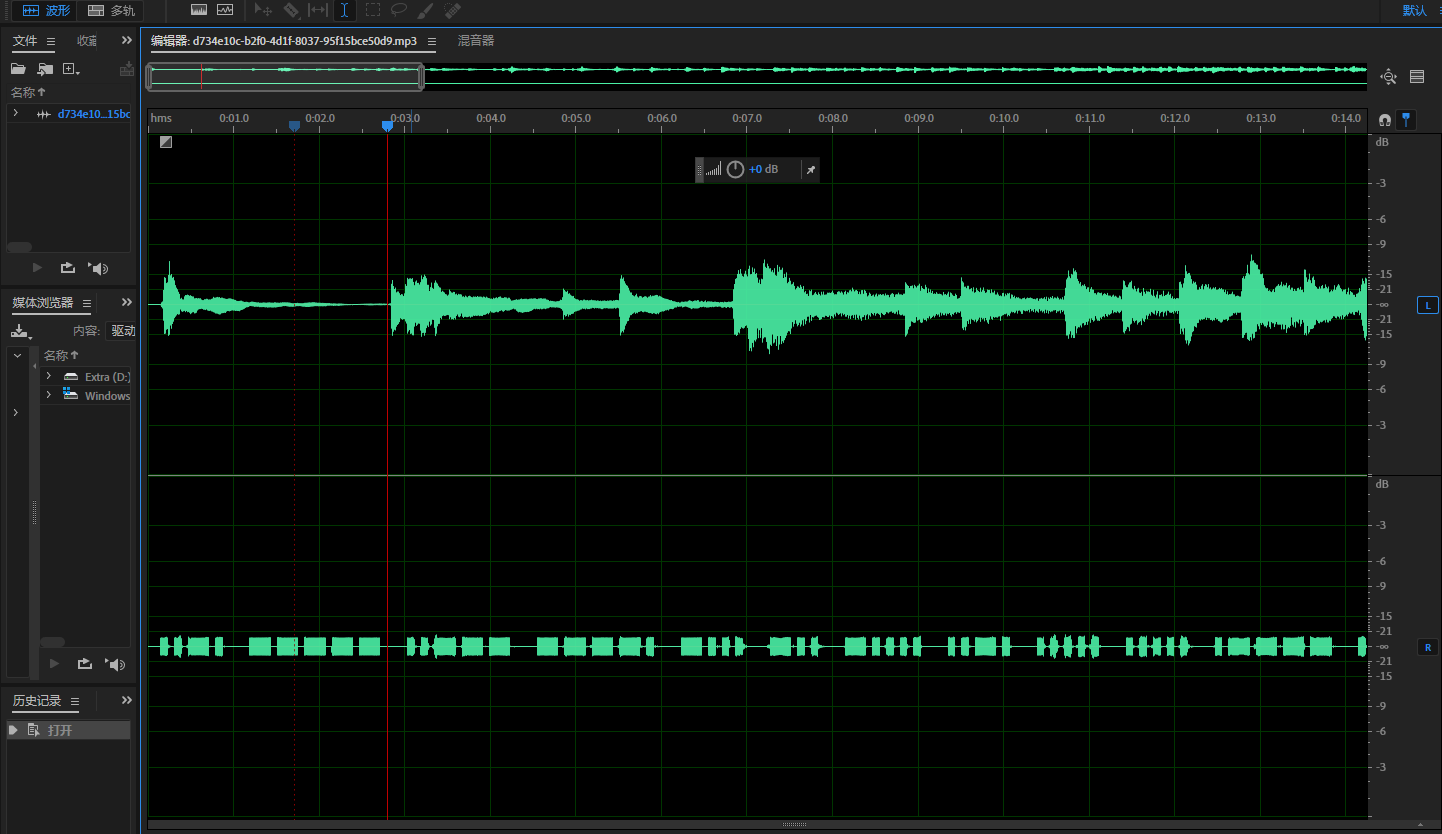Viewport: 1442px width, 834px height.
Task: Select the Paintbrush Selection tool
Action: tap(425, 10)
